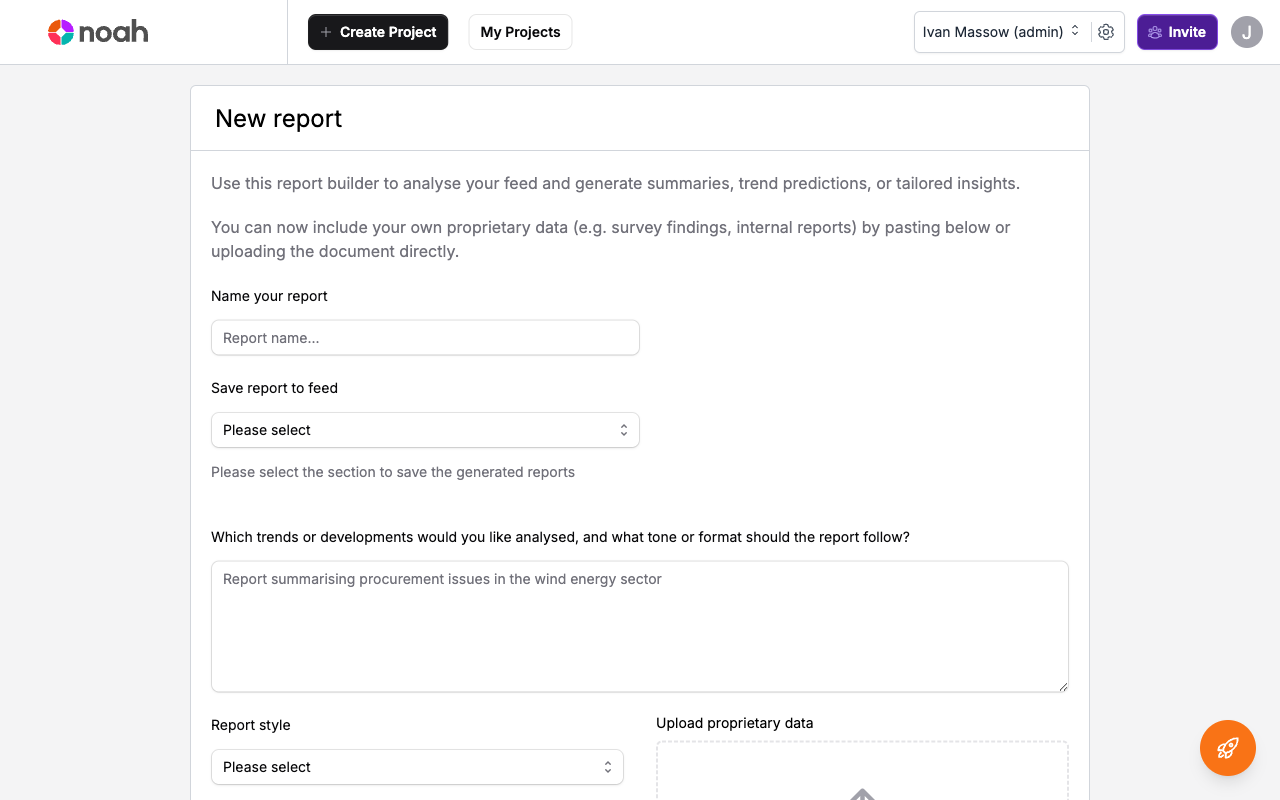Image resolution: width=1280 pixels, height=800 pixels.
Task: Click the Invite button
Action: (1177, 31)
